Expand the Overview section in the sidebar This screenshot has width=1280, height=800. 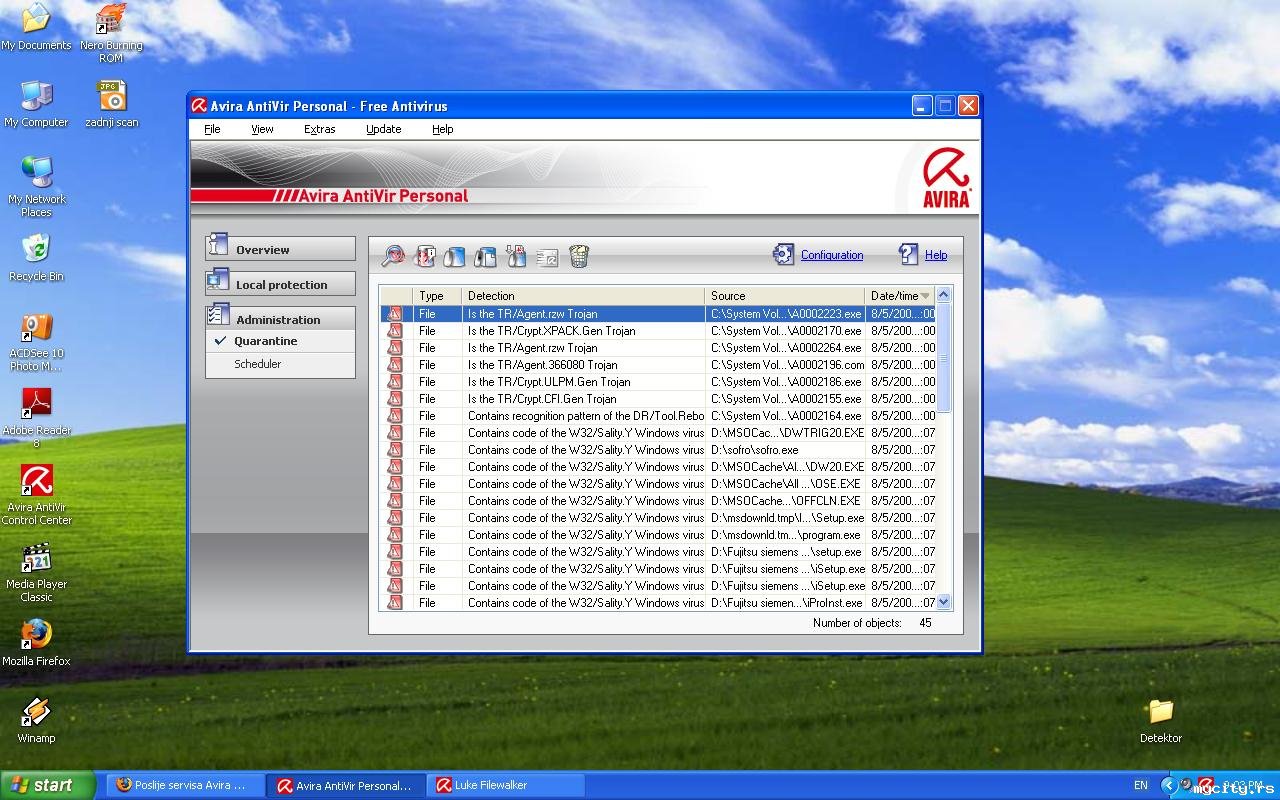280,249
